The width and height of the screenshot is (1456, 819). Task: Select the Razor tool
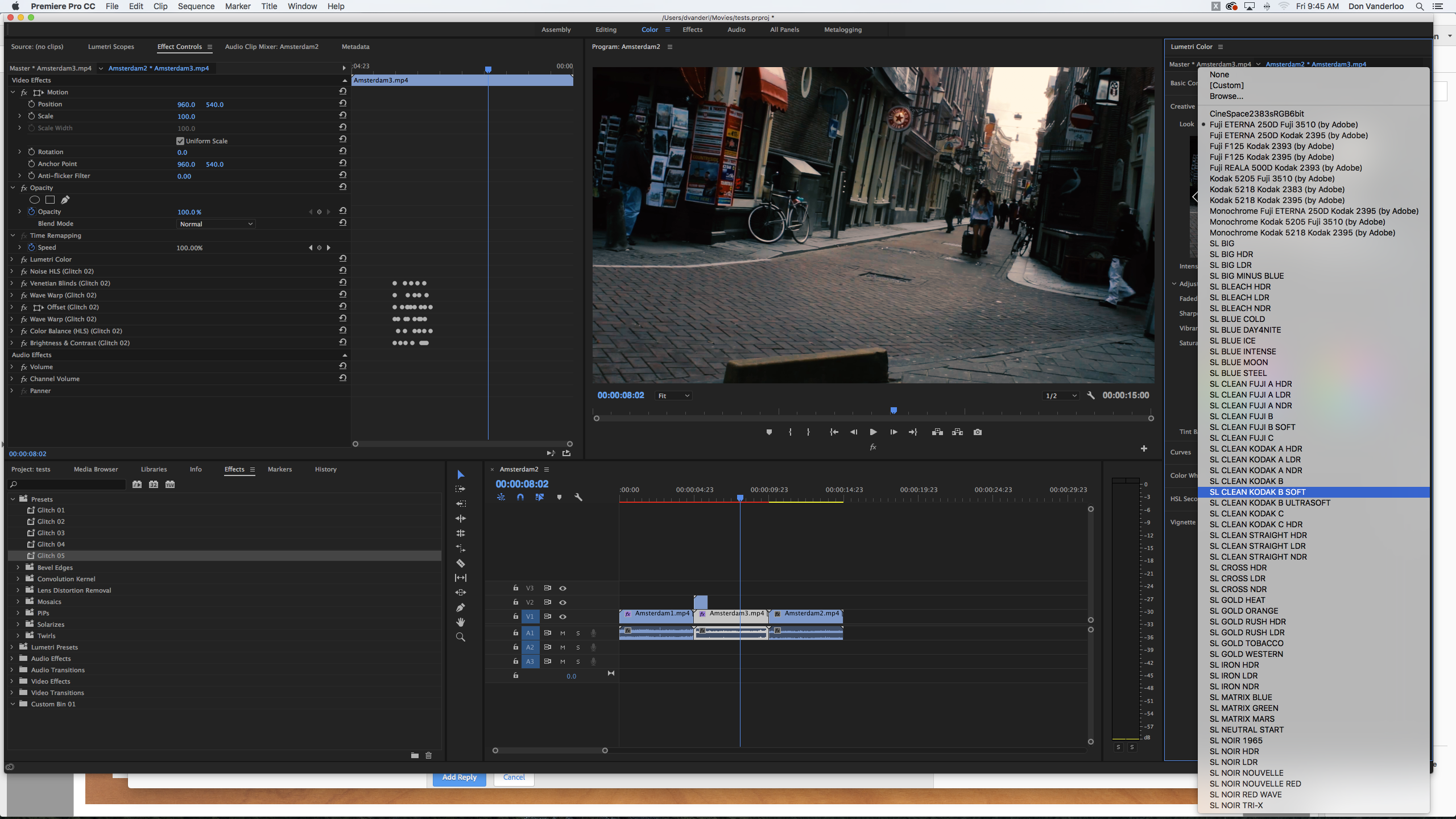[x=461, y=563]
